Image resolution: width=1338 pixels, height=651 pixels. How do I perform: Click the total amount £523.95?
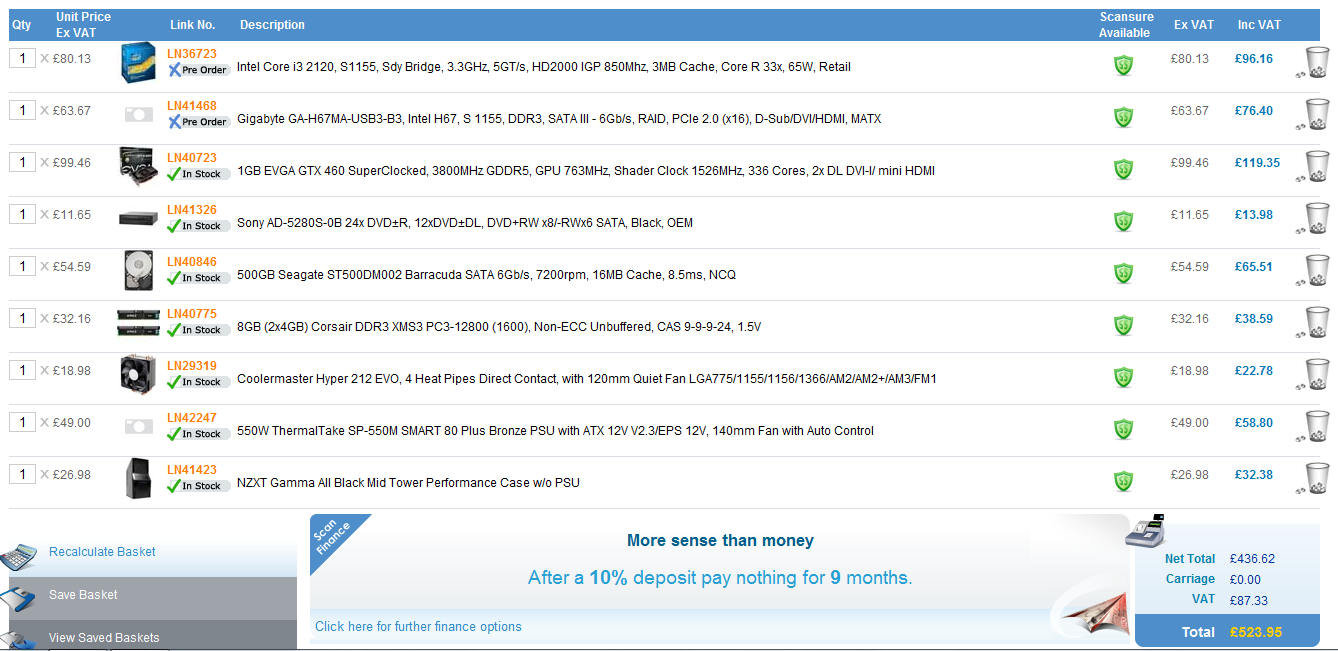point(1255,632)
